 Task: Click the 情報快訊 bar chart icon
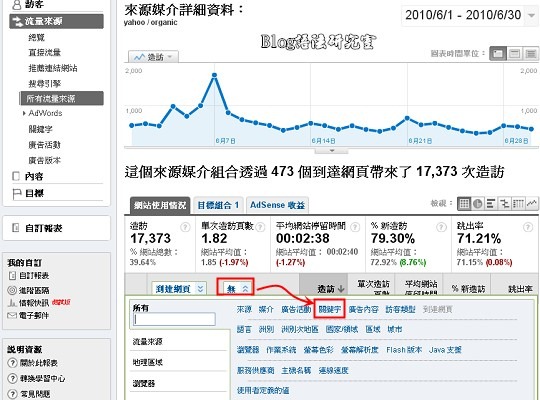click(12, 303)
